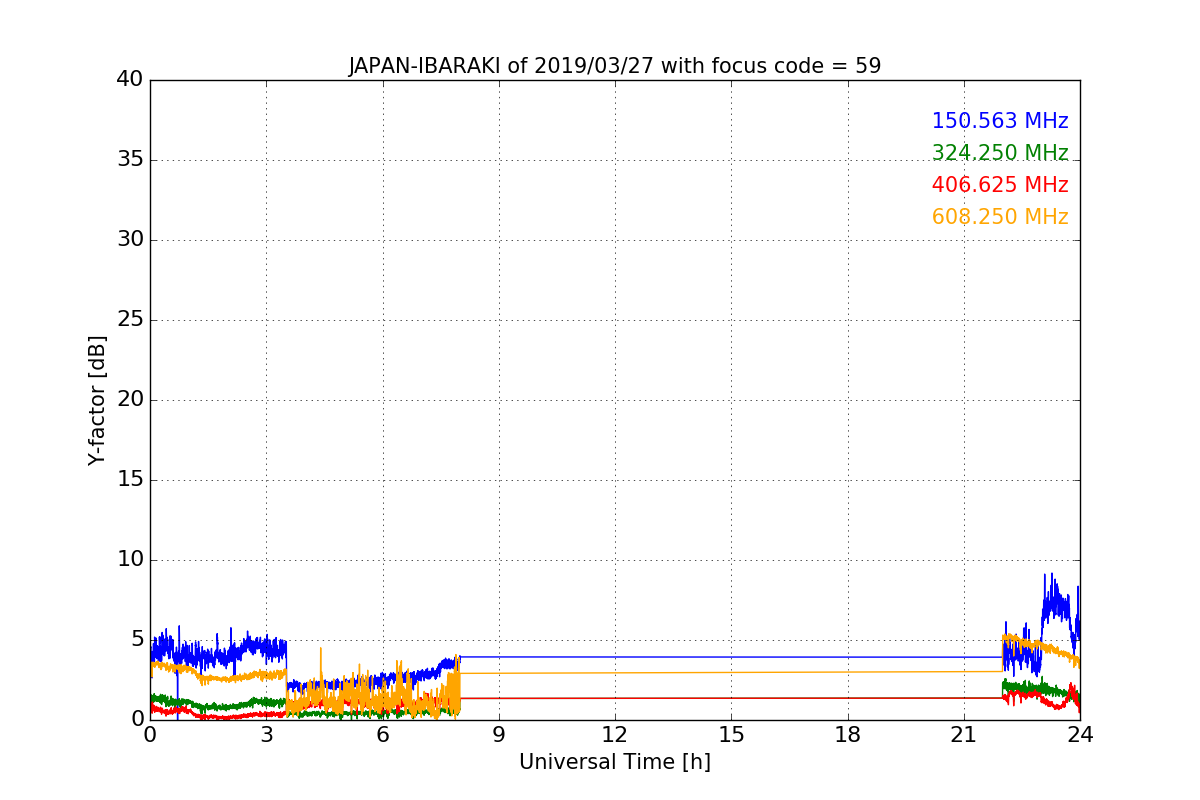Click y-axis tick label 20

coord(130,400)
